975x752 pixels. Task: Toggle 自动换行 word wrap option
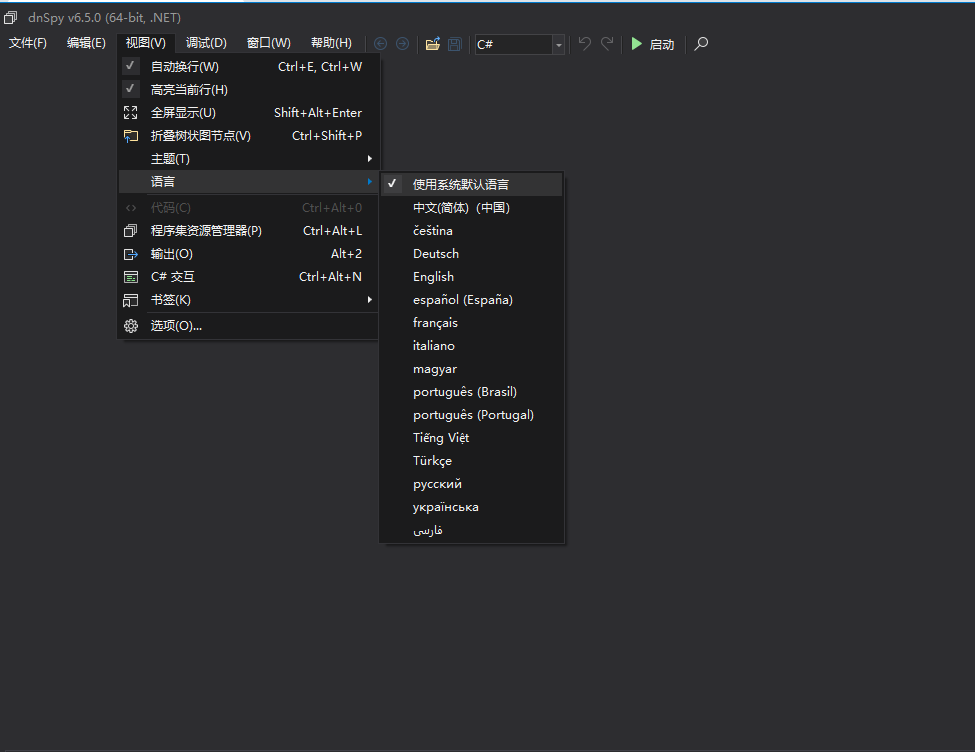[184, 67]
